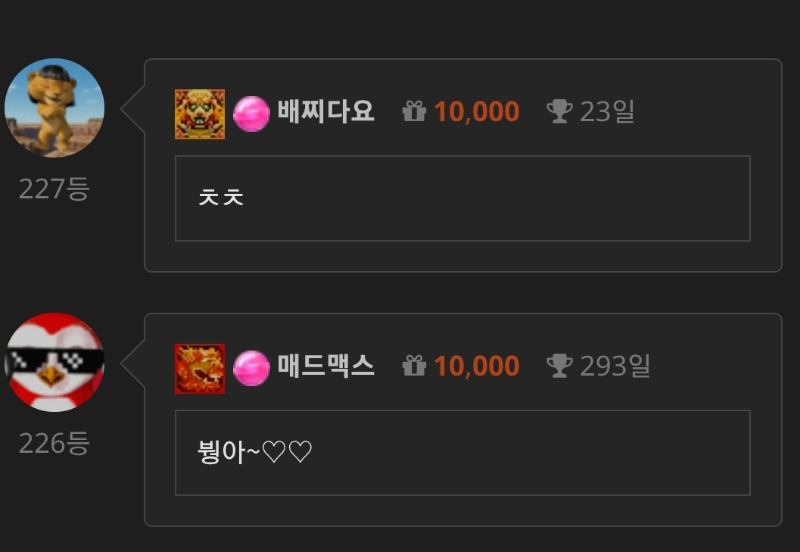Click the trophy icon beside 23일

559,111
